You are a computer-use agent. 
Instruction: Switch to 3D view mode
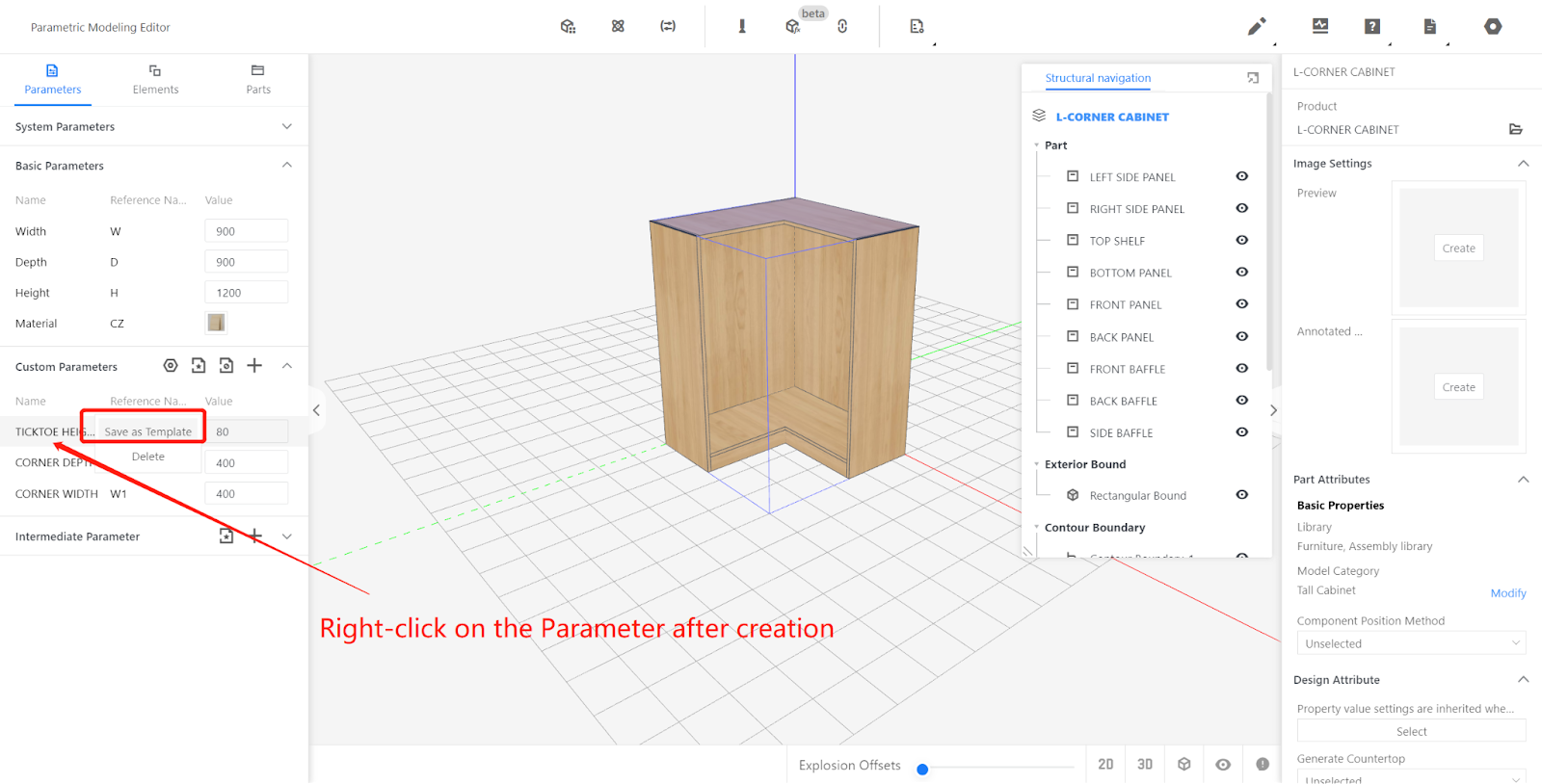tap(1145, 765)
